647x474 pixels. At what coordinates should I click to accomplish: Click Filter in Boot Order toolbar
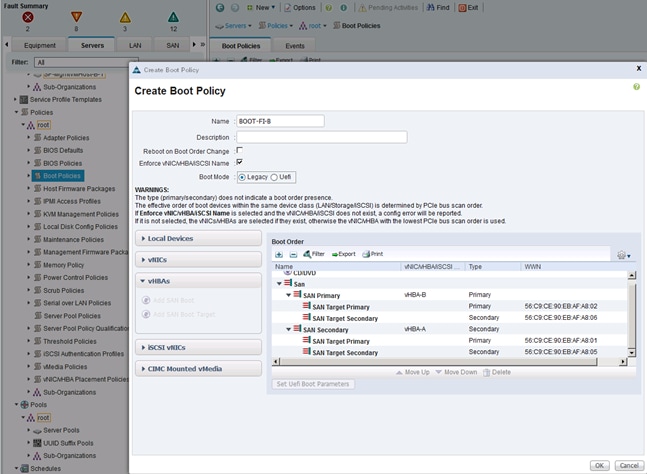tap(314, 254)
